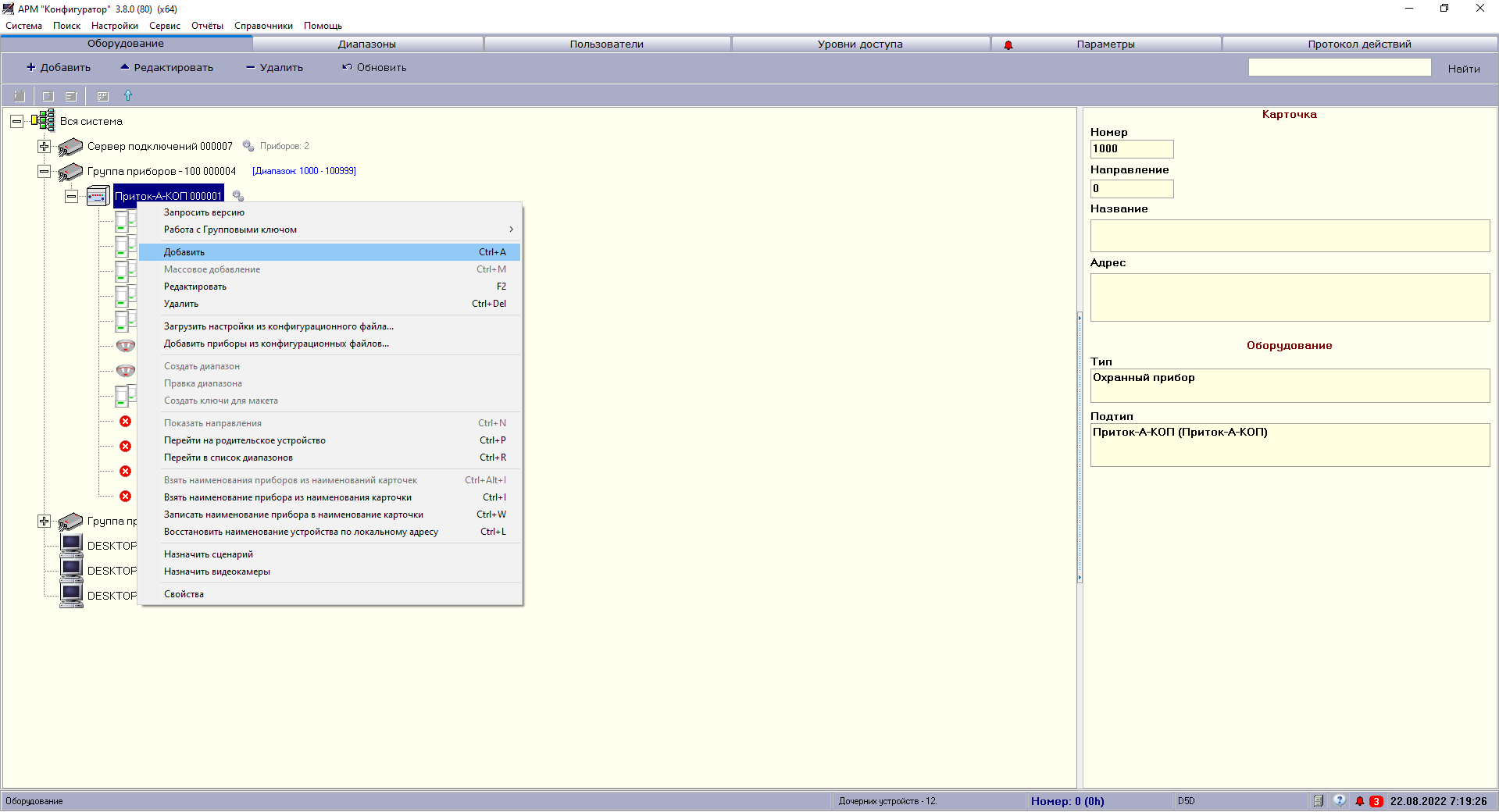Image resolution: width=1499 pixels, height=812 pixels.
Task: Open the Отчёты menu
Action: 208,26
